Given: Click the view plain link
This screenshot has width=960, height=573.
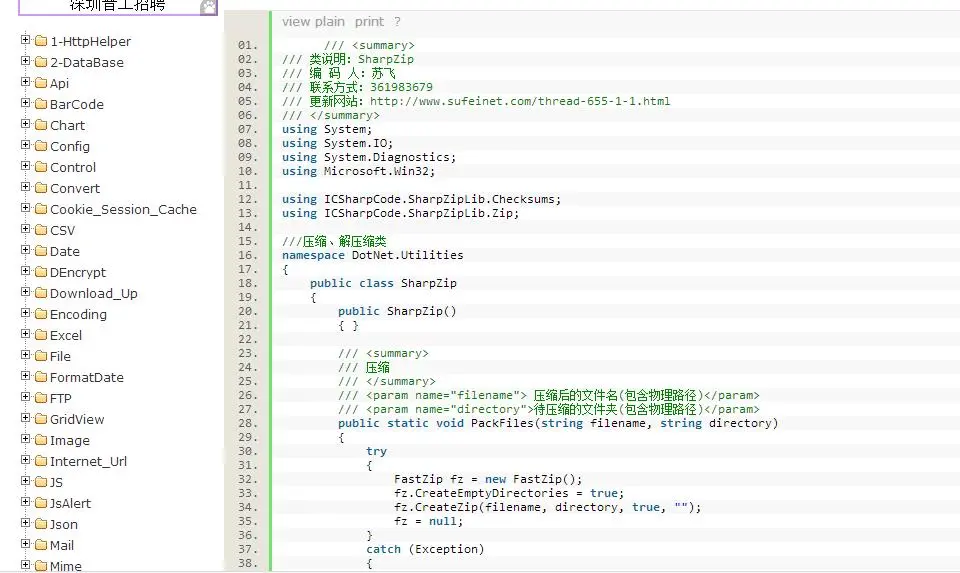Looking at the screenshot, I should [313, 21].
